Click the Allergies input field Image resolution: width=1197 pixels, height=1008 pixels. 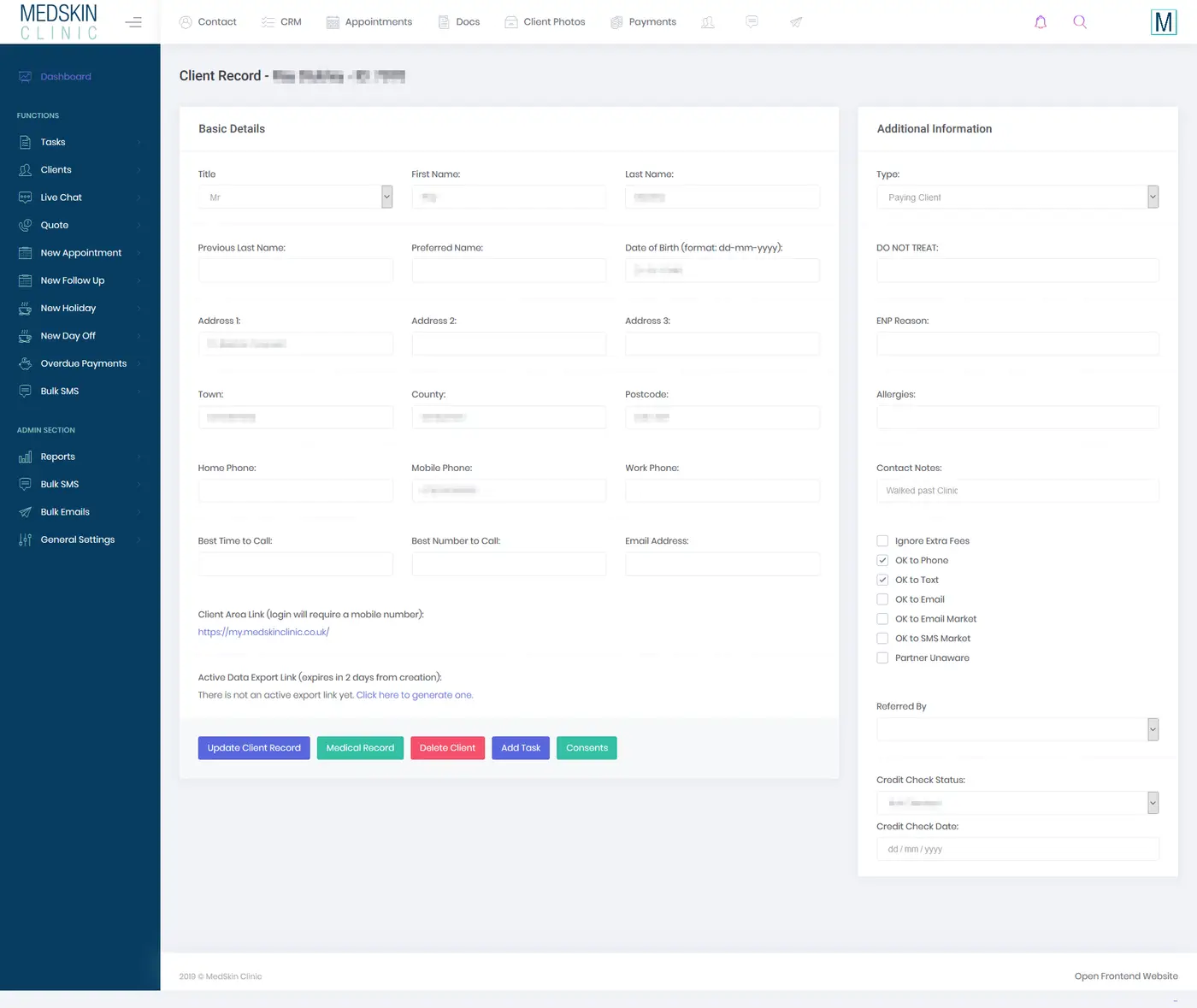tap(1017, 417)
